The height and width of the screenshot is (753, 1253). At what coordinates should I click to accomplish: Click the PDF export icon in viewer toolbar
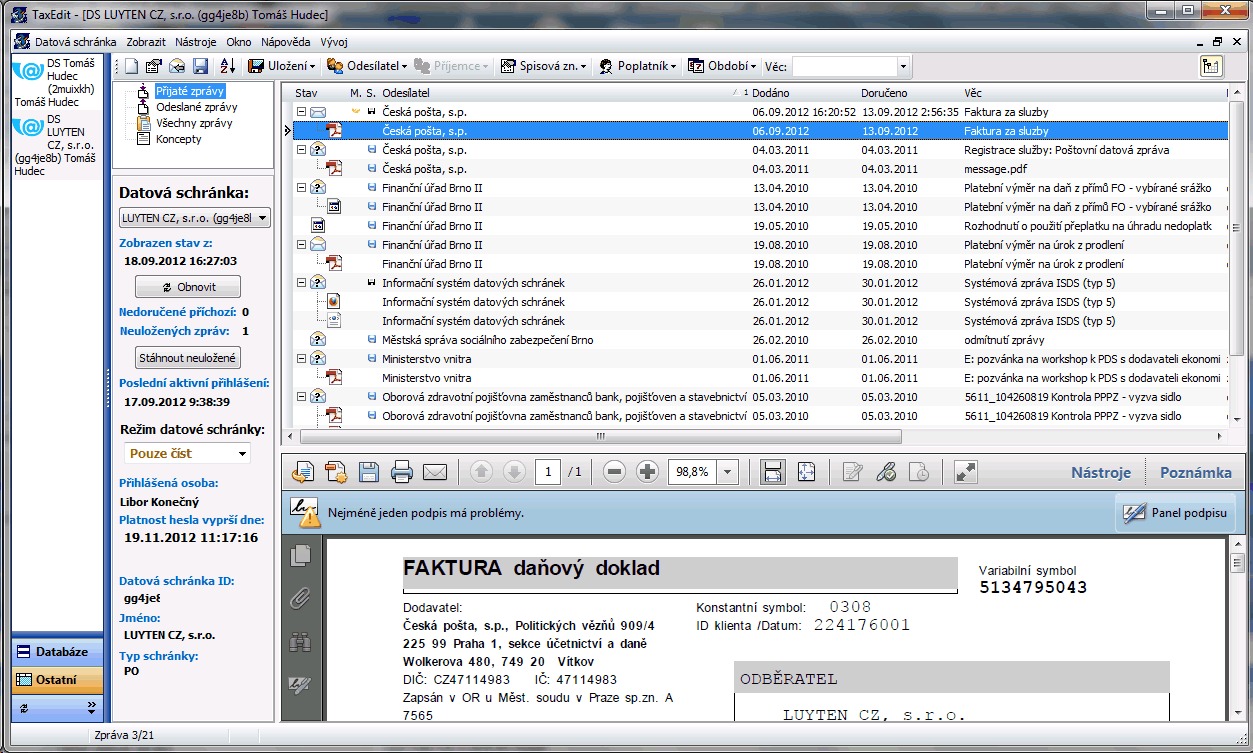304,472
